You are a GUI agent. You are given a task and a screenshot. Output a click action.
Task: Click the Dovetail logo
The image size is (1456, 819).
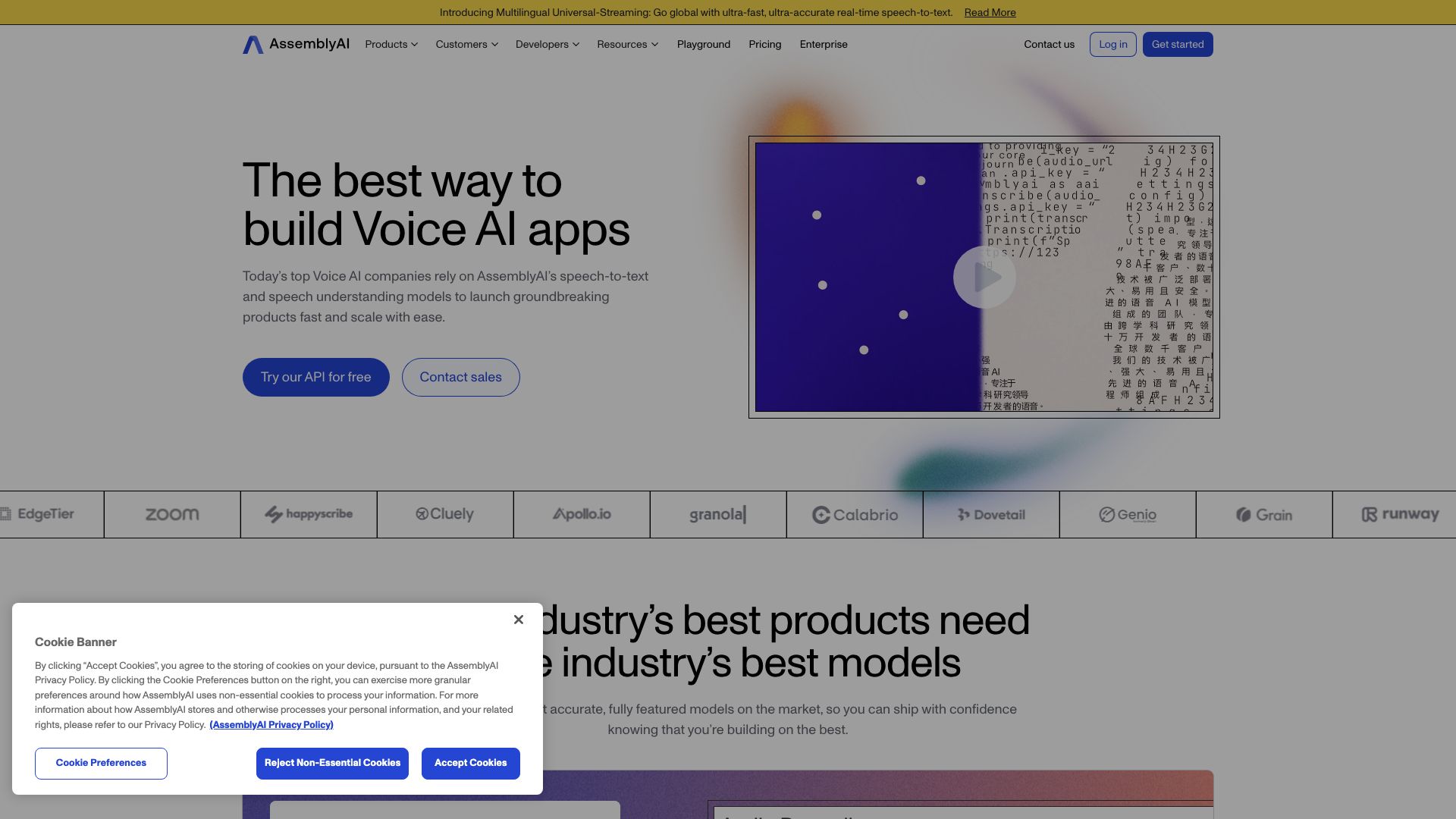(x=991, y=515)
